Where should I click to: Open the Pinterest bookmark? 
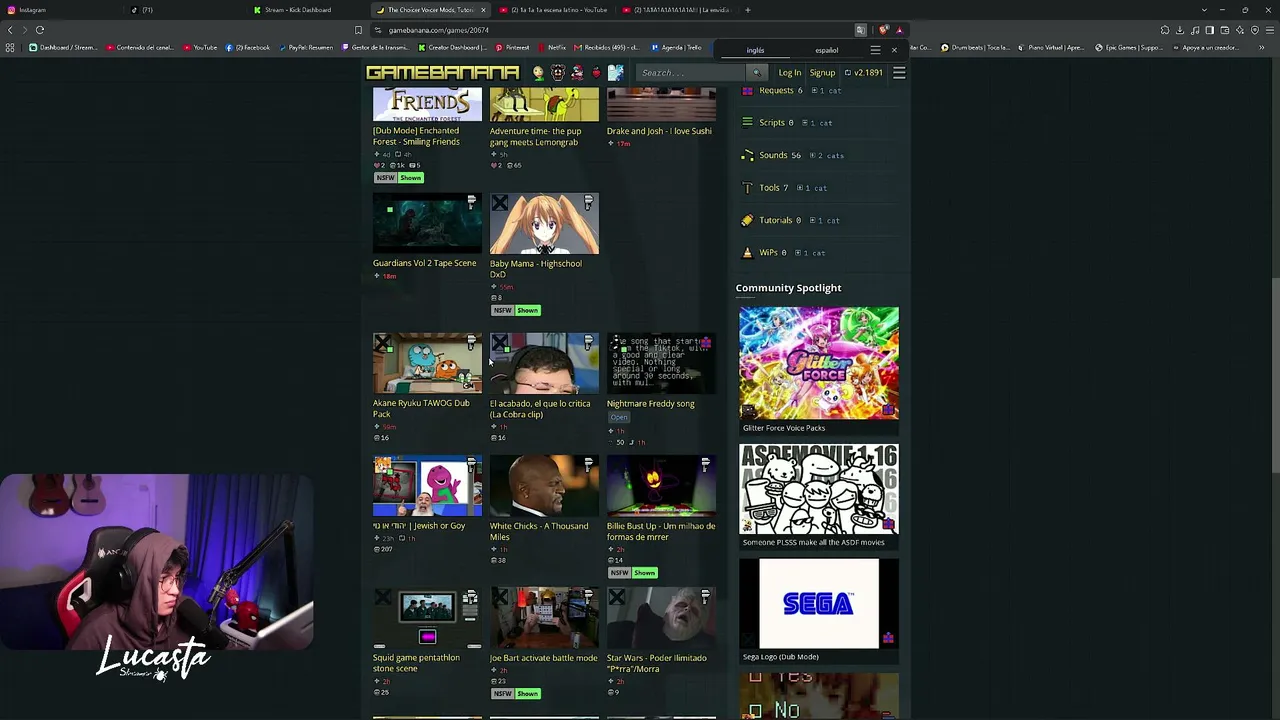pos(512,47)
